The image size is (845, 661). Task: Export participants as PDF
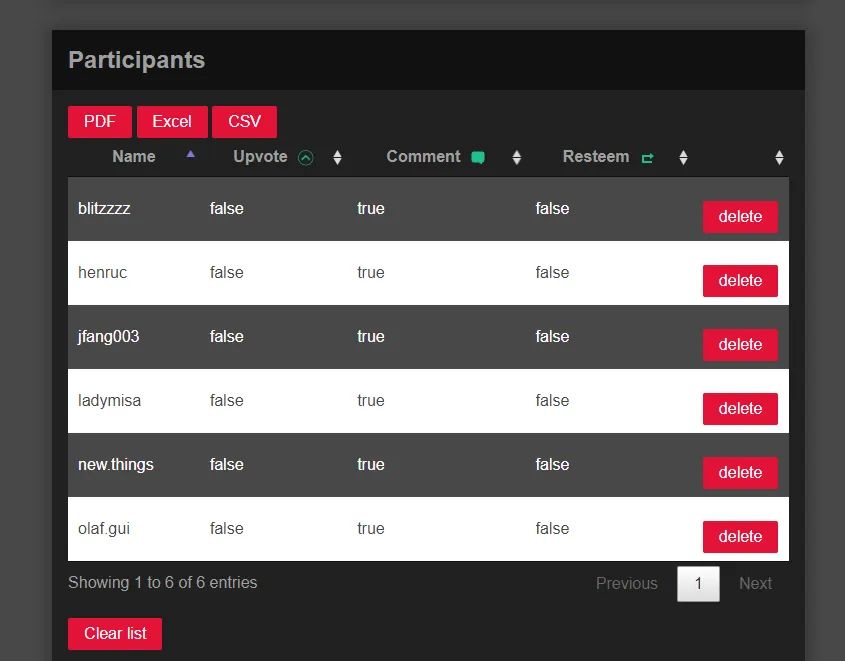point(100,122)
